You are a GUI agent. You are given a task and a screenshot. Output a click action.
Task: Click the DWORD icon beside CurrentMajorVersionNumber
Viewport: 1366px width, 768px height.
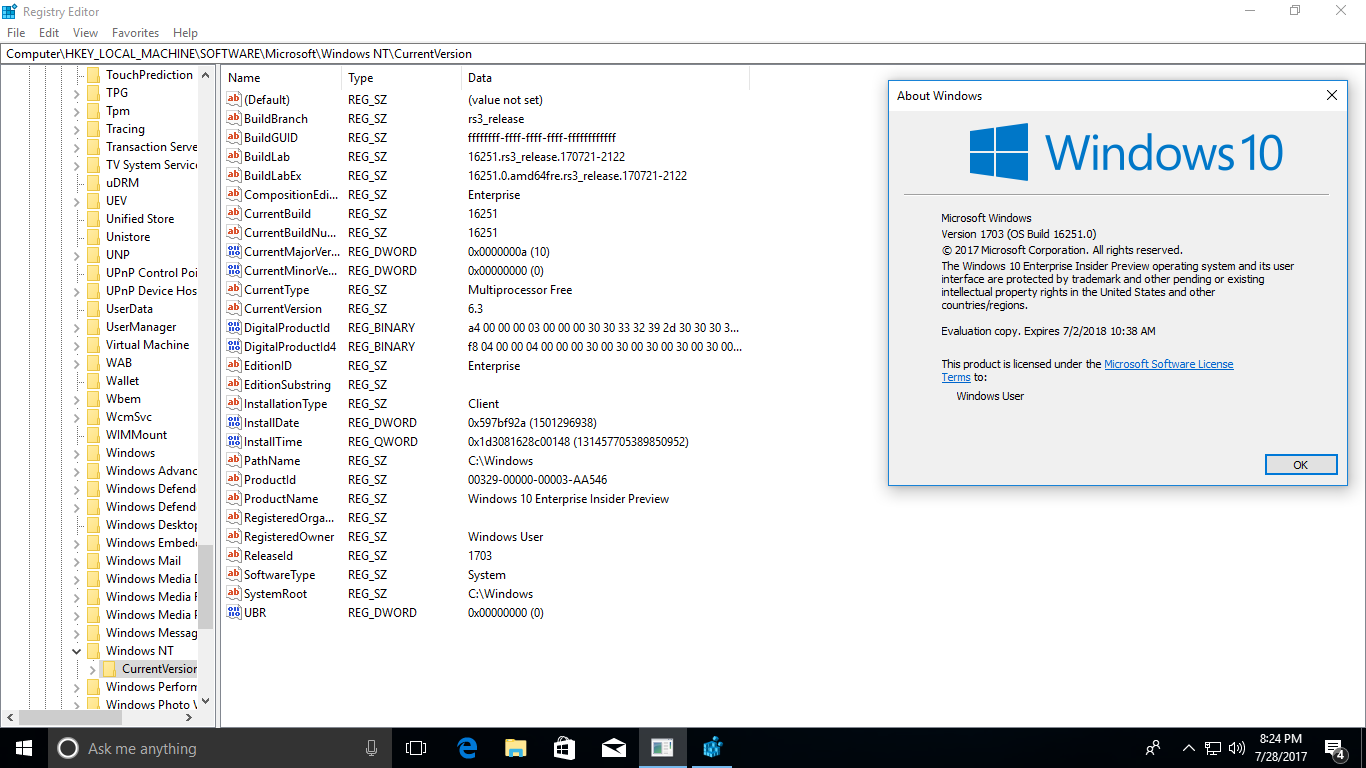click(x=234, y=252)
